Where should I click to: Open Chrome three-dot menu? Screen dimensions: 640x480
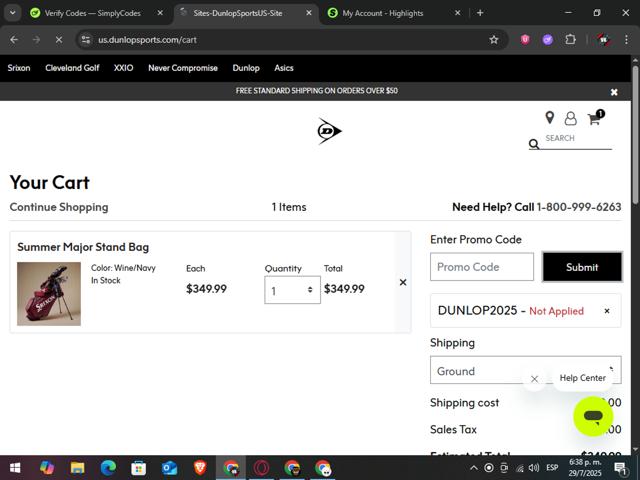coord(626,40)
